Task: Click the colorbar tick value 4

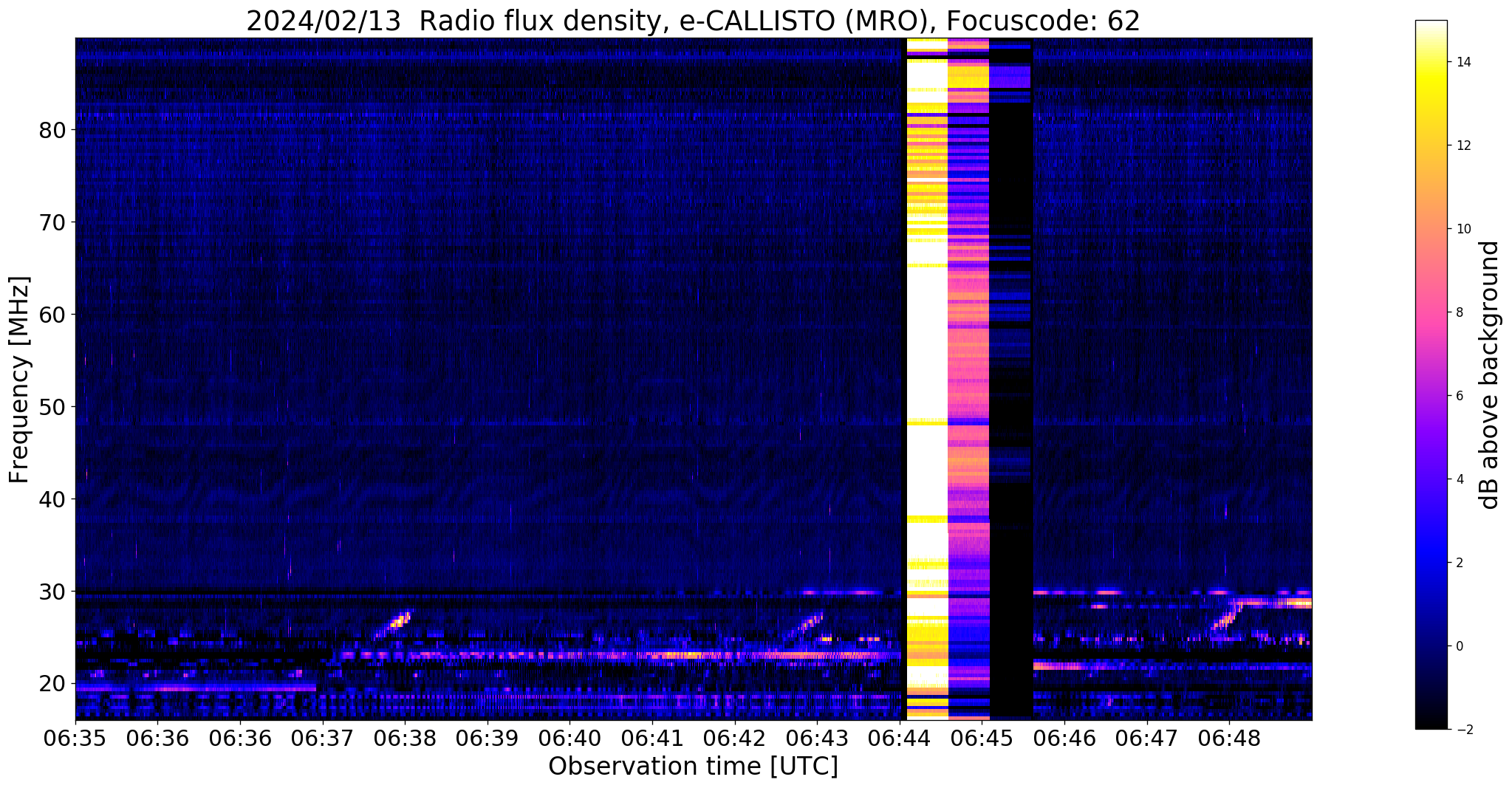Action: point(1460,479)
